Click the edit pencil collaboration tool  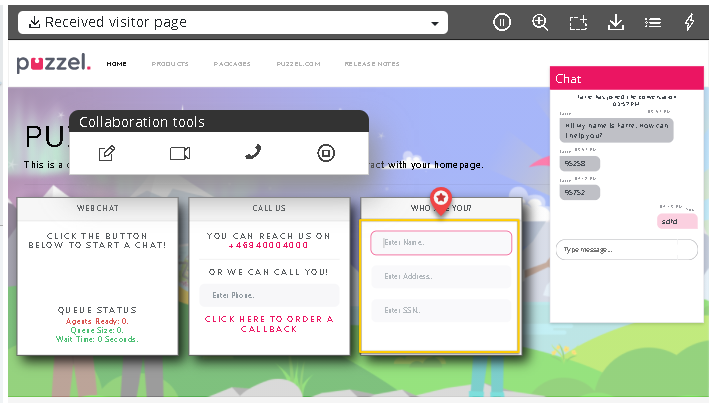tap(107, 153)
